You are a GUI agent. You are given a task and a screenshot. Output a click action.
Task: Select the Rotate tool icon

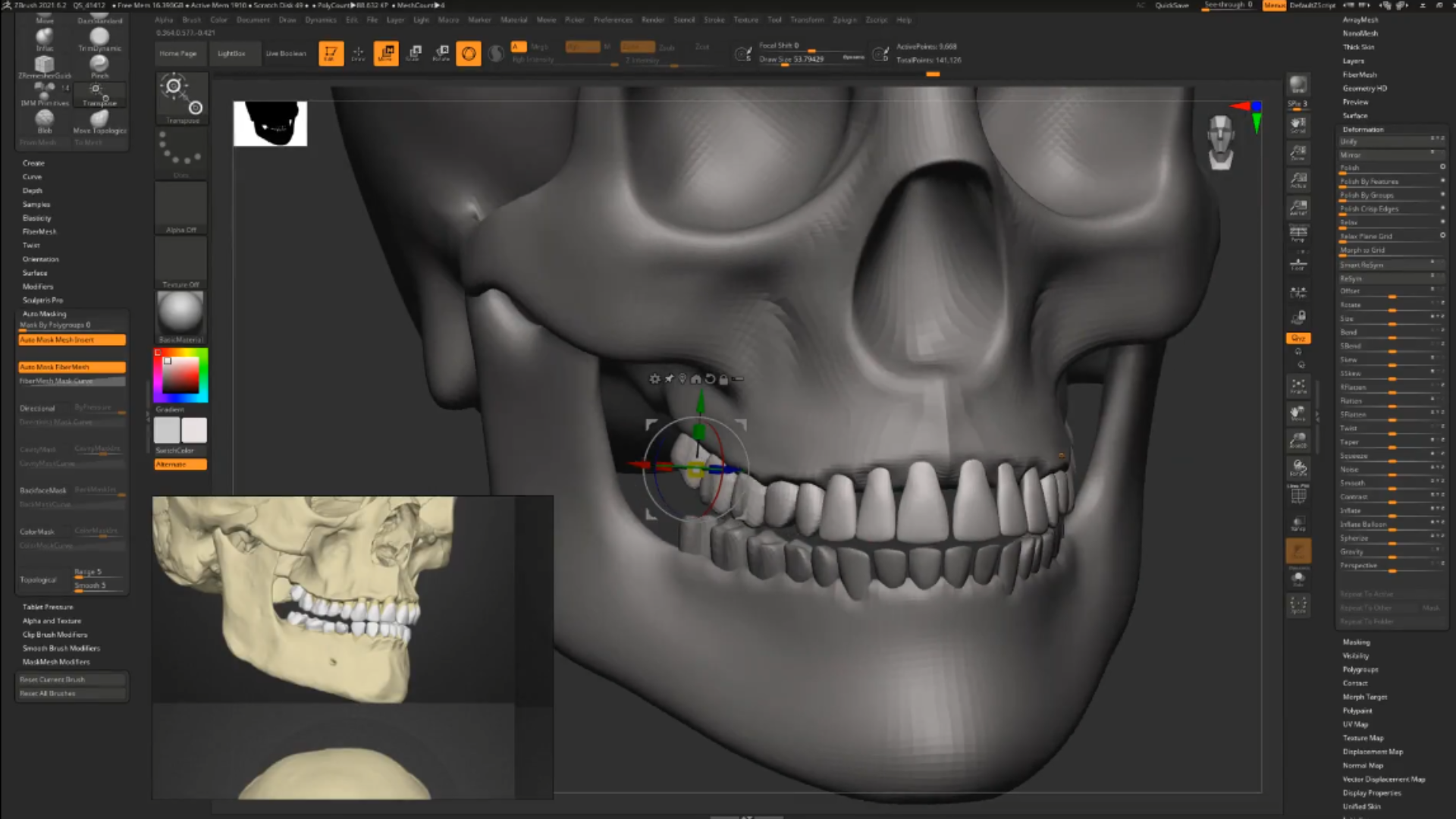441,53
